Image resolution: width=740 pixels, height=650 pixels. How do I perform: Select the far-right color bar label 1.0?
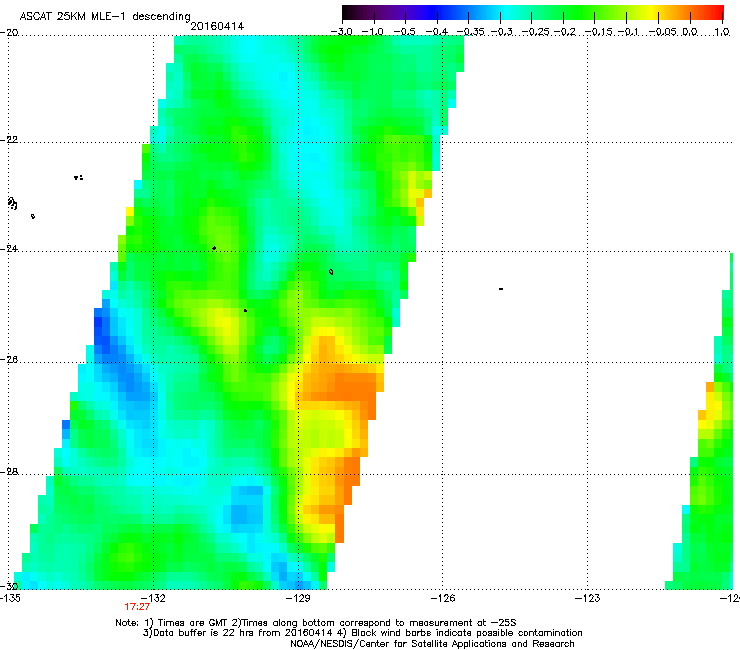click(722, 32)
